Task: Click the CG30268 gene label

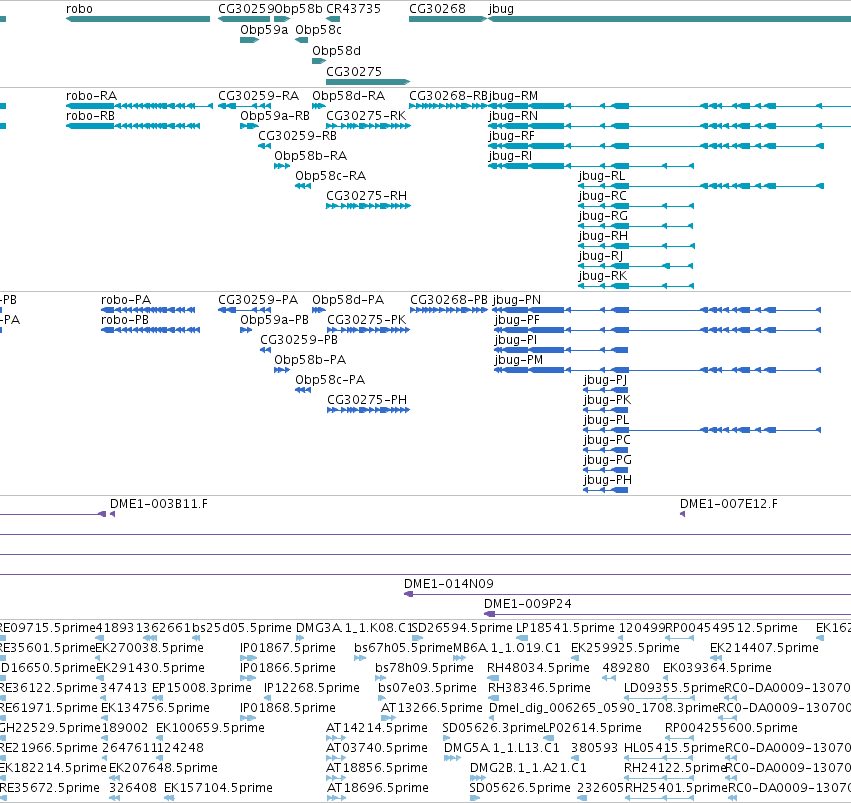Action: (437, 9)
